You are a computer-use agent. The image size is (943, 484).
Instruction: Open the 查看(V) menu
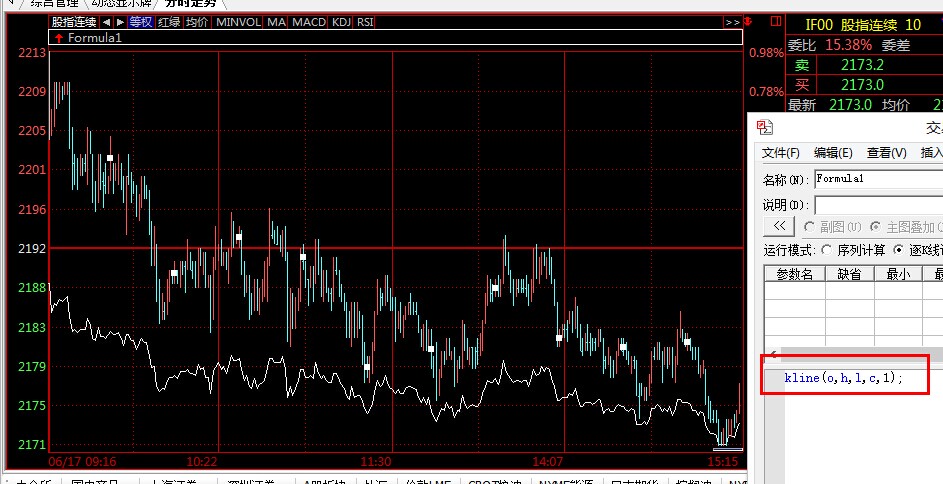(x=886, y=153)
